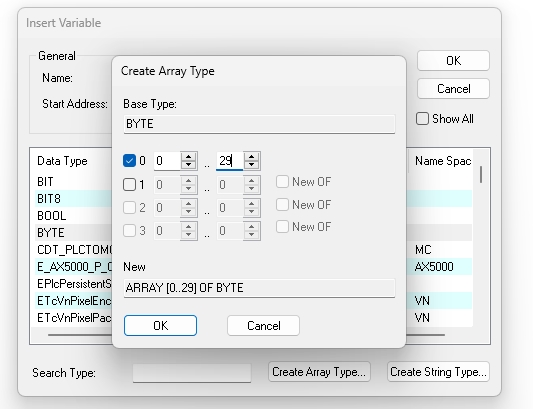The width and height of the screenshot is (533, 409).
Task: Click OK in the Insert Variable window
Action: tap(453, 61)
